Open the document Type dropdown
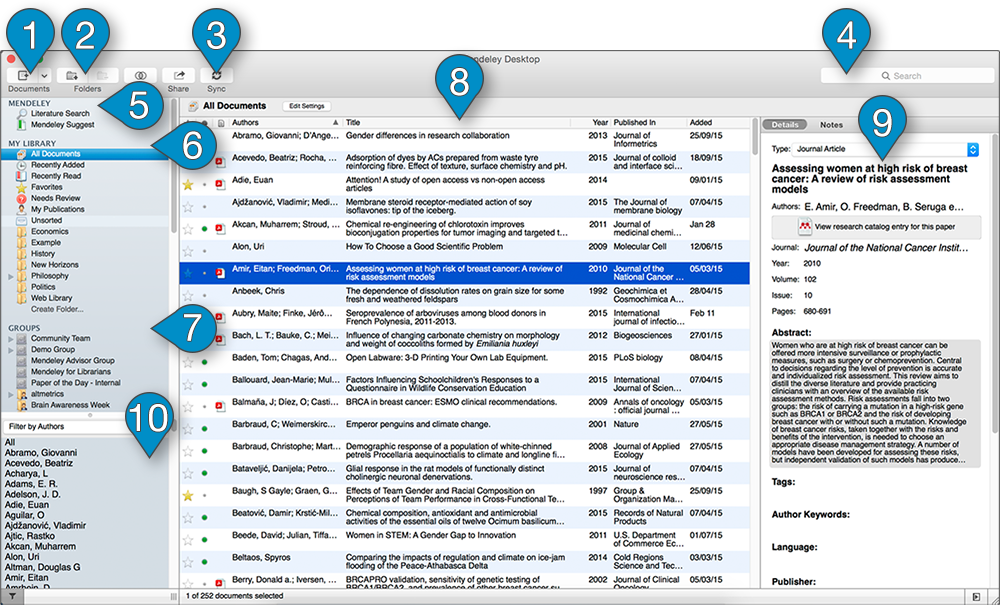Viewport: 1000px width, 605px height. (x=973, y=149)
